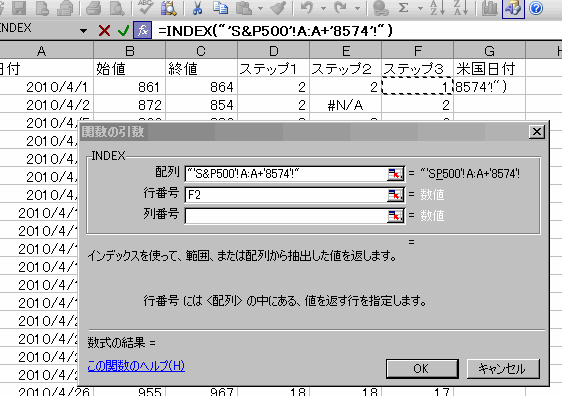Select column F header
The width and height of the screenshot is (562, 396).
(x=418, y=51)
